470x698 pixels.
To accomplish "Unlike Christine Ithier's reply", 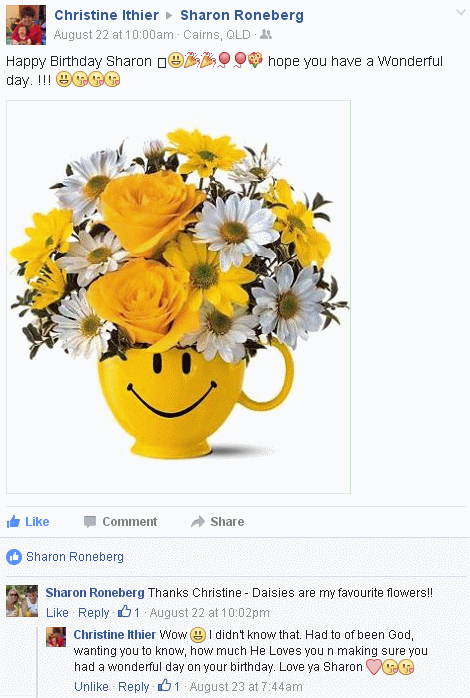I will coord(91,686).
